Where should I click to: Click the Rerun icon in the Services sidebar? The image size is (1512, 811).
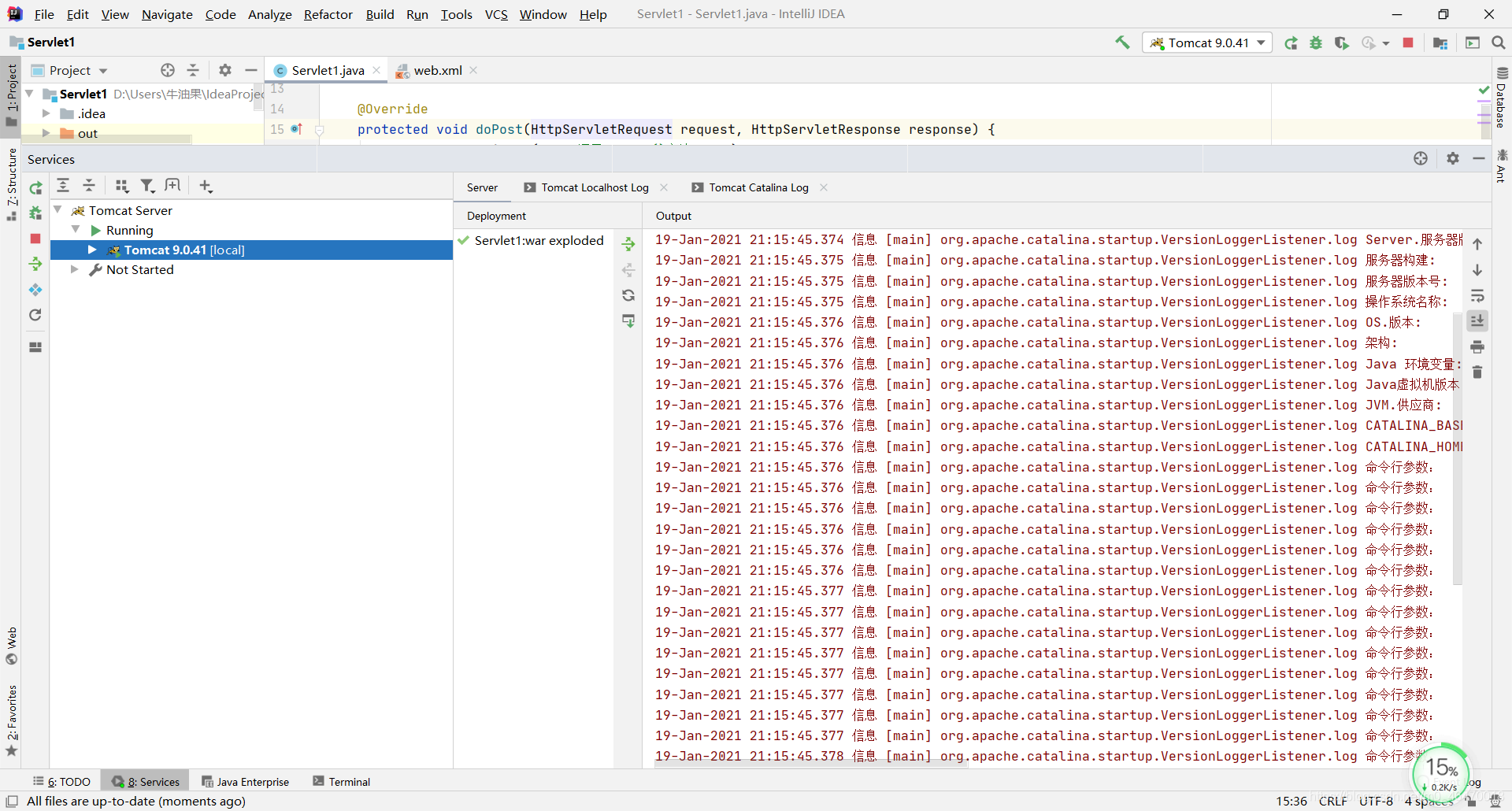pyautogui.click(x=35, y=188)
